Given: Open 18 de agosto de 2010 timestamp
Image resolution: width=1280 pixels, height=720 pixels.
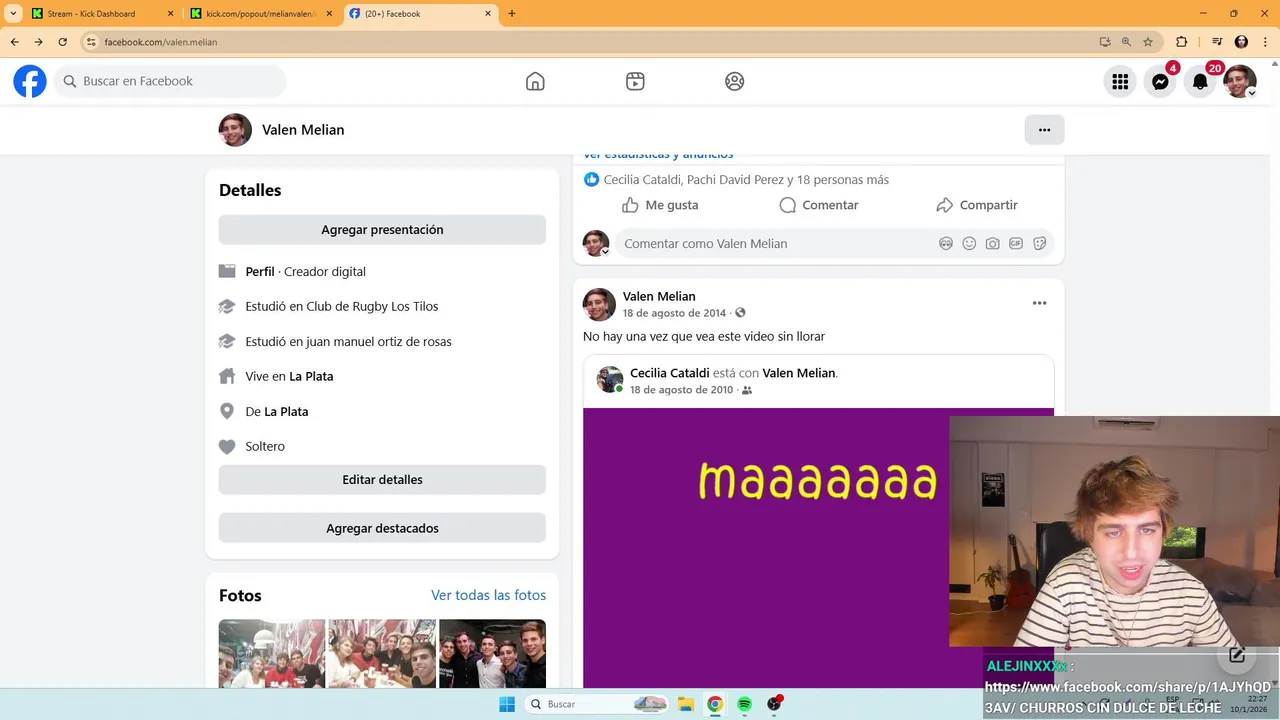Looking at the screenshot, I should tap(681, 390).
